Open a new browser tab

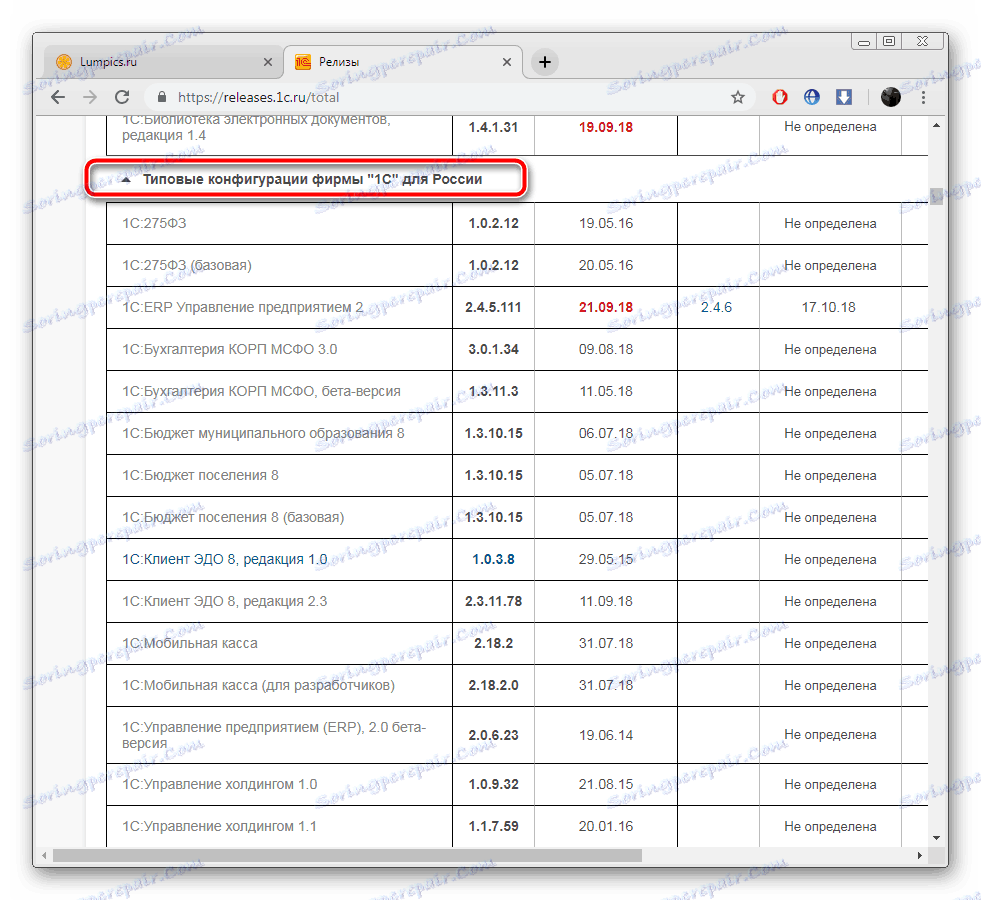tap(545, 62)
